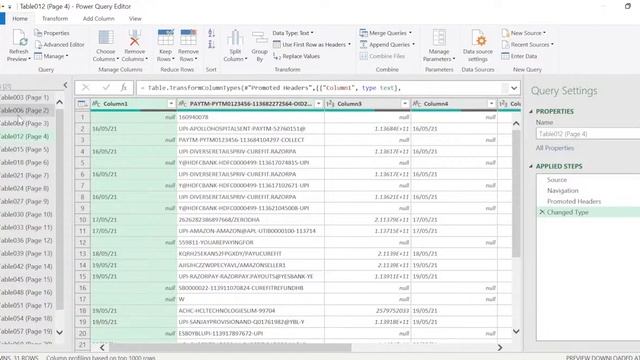This screenshot has width=640, height=360.
Task: Click the cell 160940078 in row 1
Action: tap(251, 117)
